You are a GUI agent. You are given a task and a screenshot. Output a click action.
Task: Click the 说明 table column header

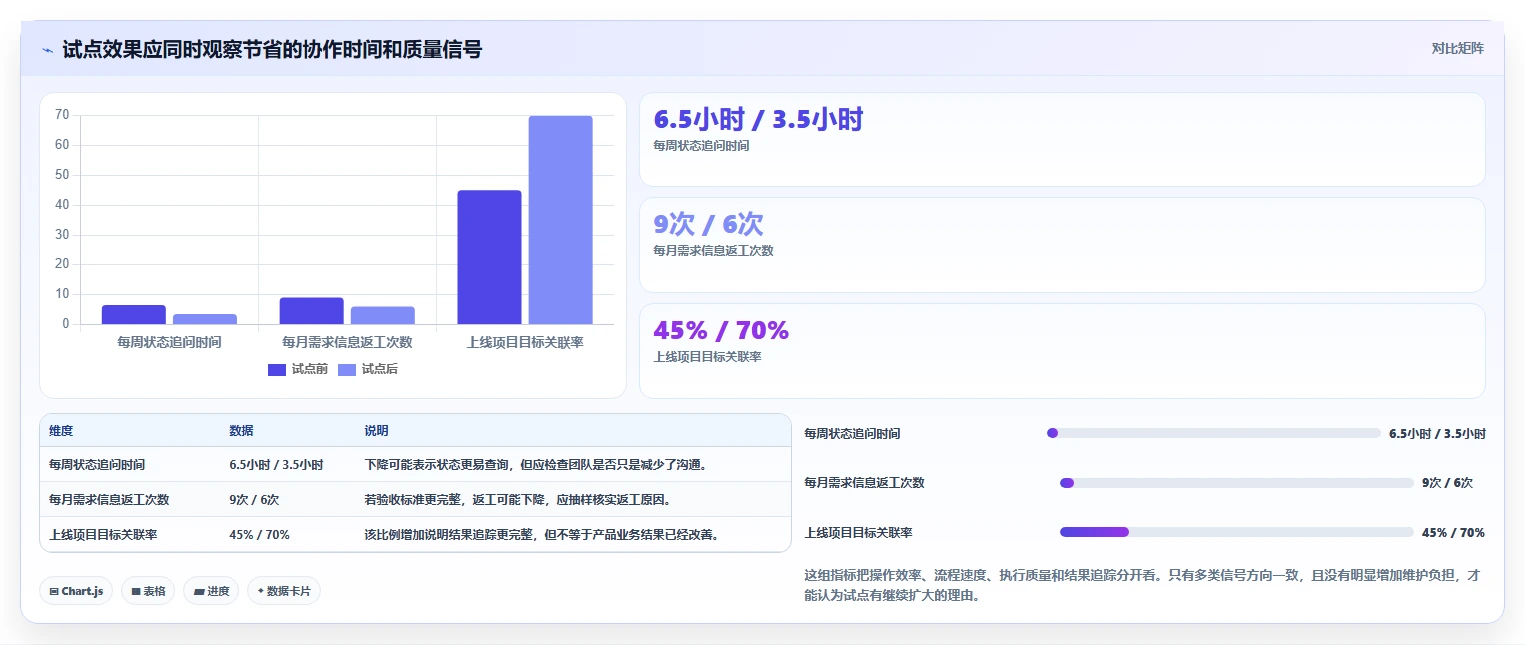click(376, 430)
